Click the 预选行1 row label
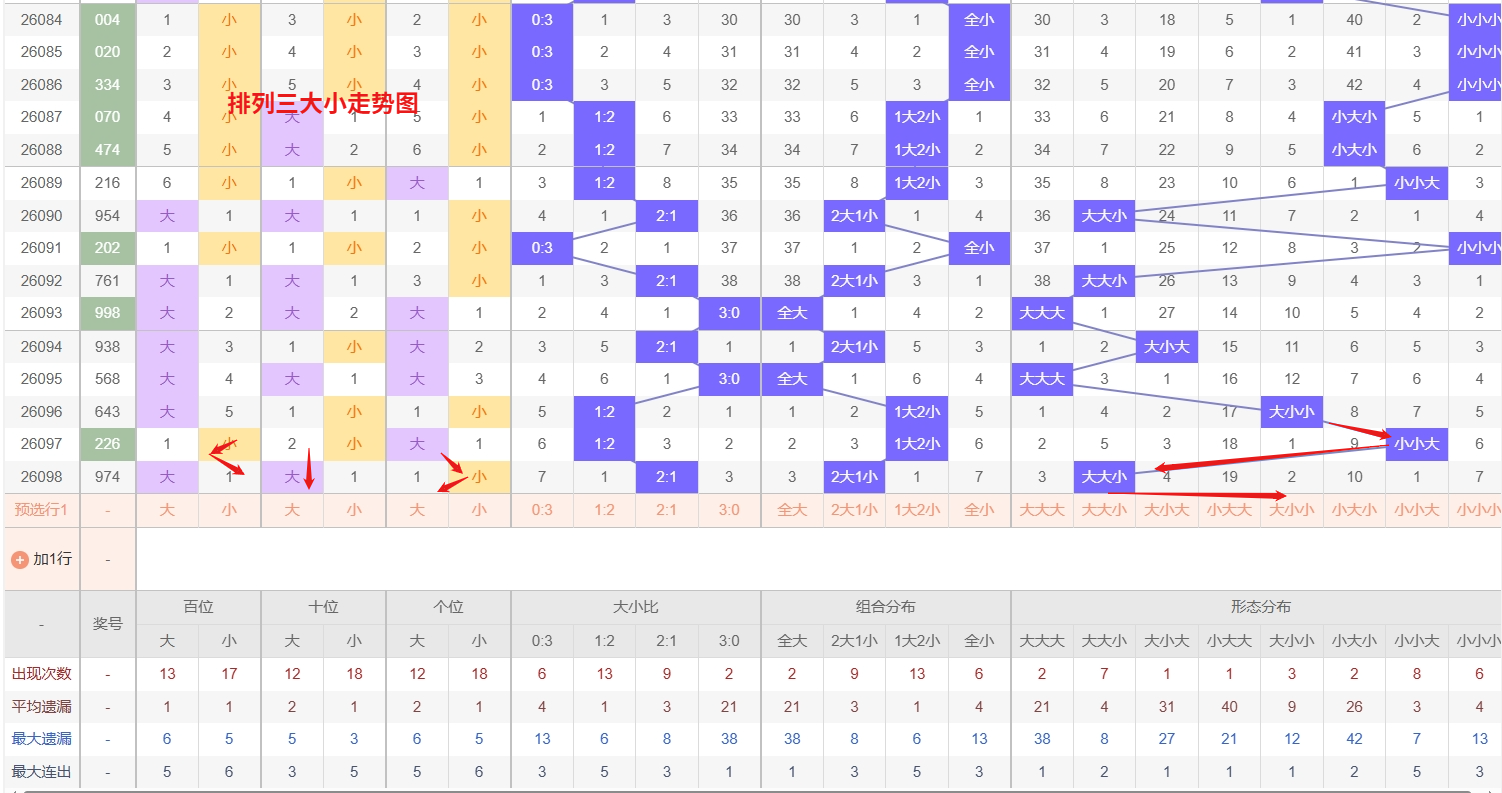Viewport: 1502px width, 793px height. point(41,510)
